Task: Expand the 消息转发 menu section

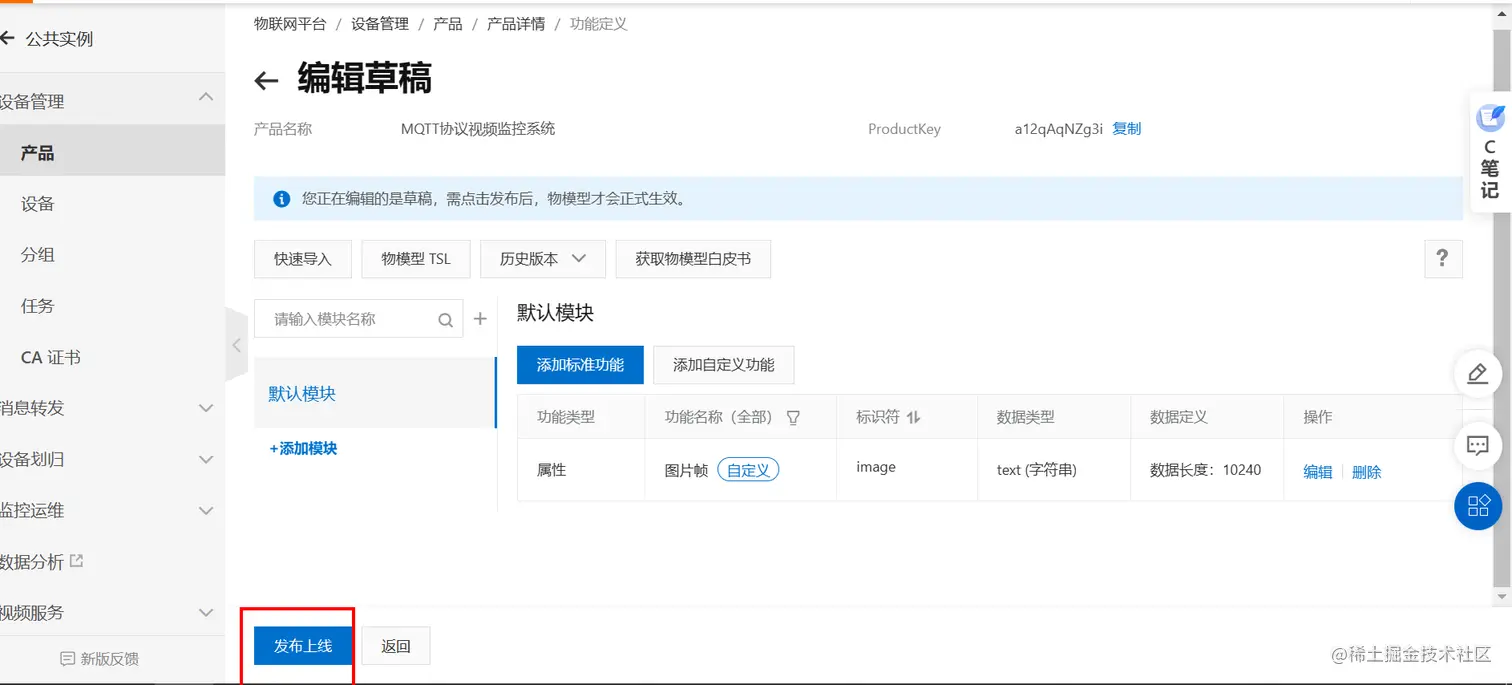Action: tap(206, 408)
